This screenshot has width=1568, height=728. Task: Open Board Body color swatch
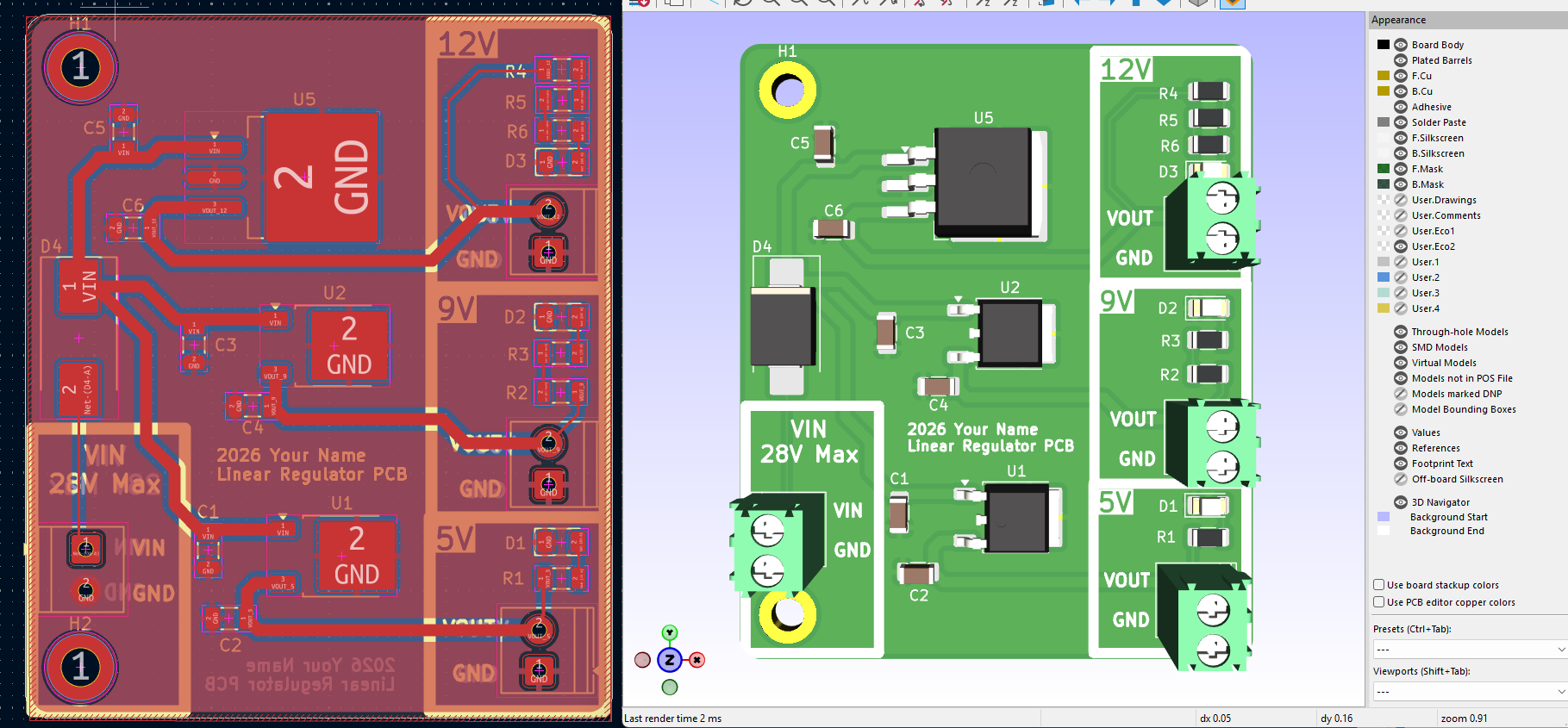click(x=1384, y=45)
